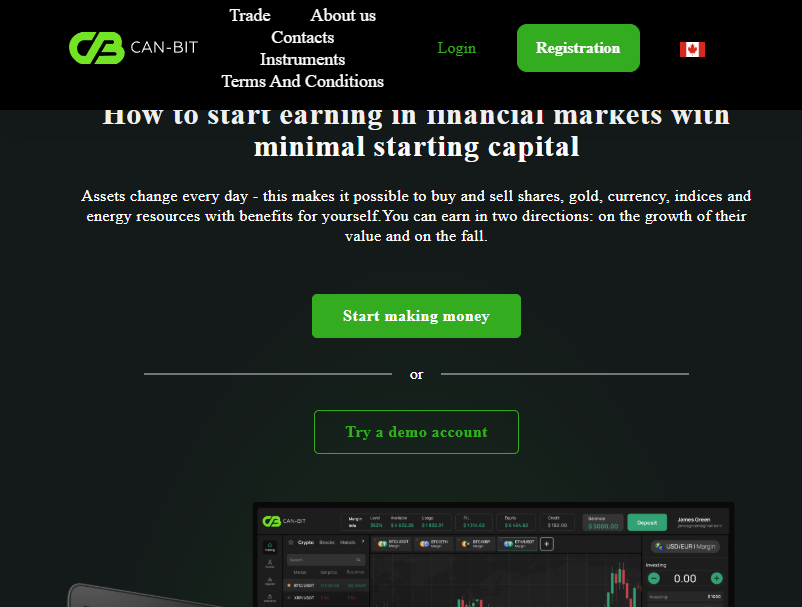Click the green Deposit button in platform preview

pos(647,523)
